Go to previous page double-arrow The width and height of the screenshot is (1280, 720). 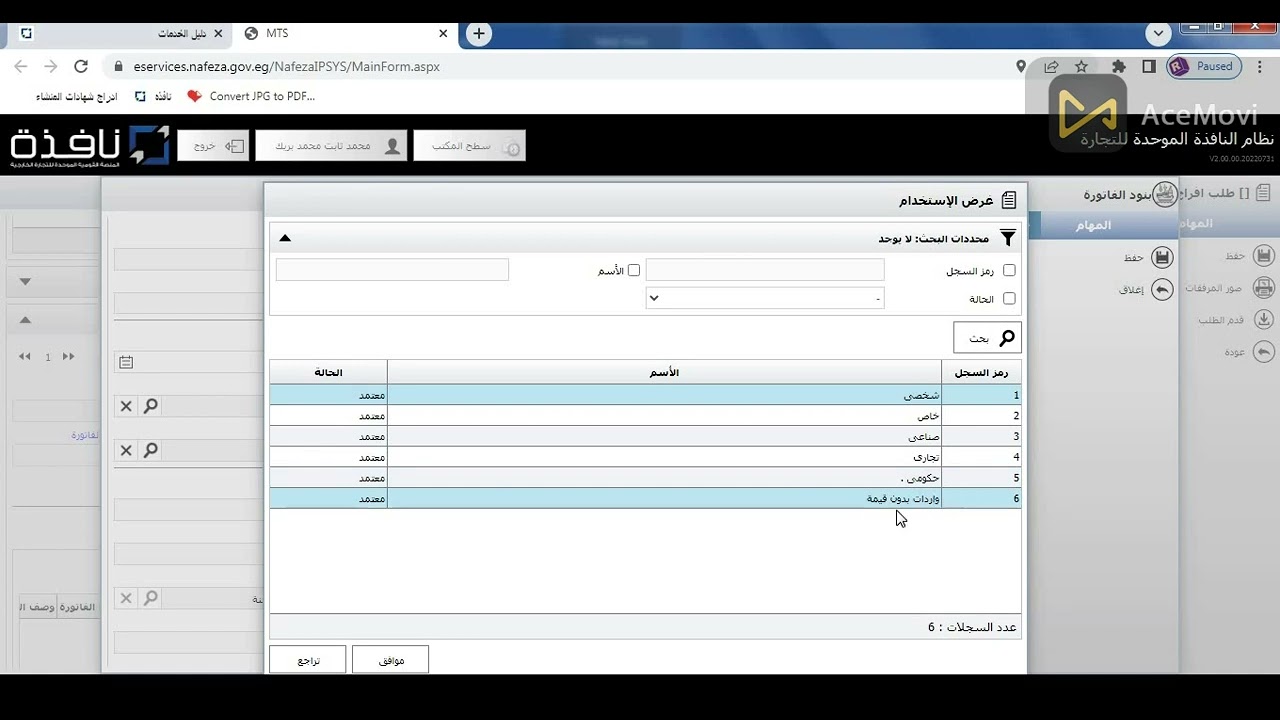(25, 356)
